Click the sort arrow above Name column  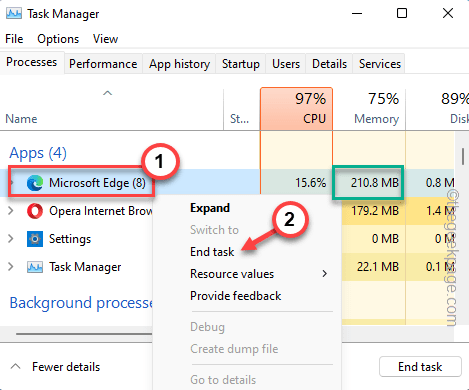[x=107, y=93]
